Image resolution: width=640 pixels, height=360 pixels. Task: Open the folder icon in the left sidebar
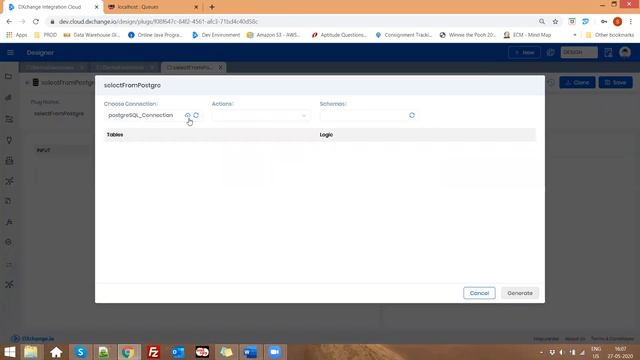pos(9,76)
